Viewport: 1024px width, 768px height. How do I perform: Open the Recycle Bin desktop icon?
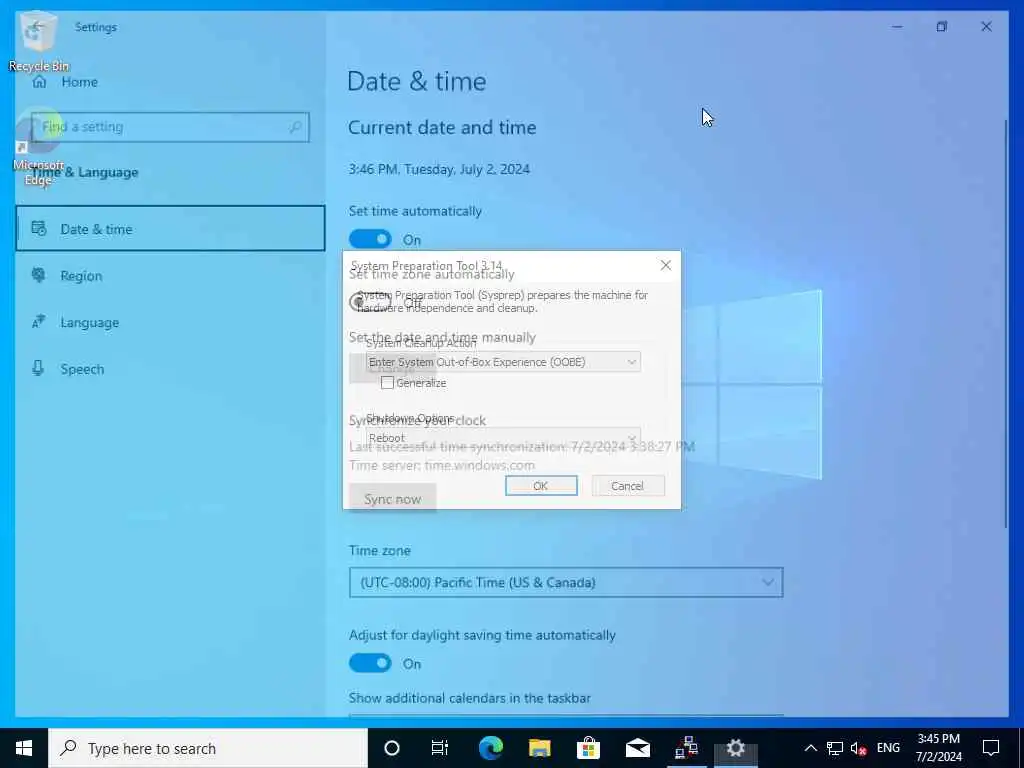38,40
